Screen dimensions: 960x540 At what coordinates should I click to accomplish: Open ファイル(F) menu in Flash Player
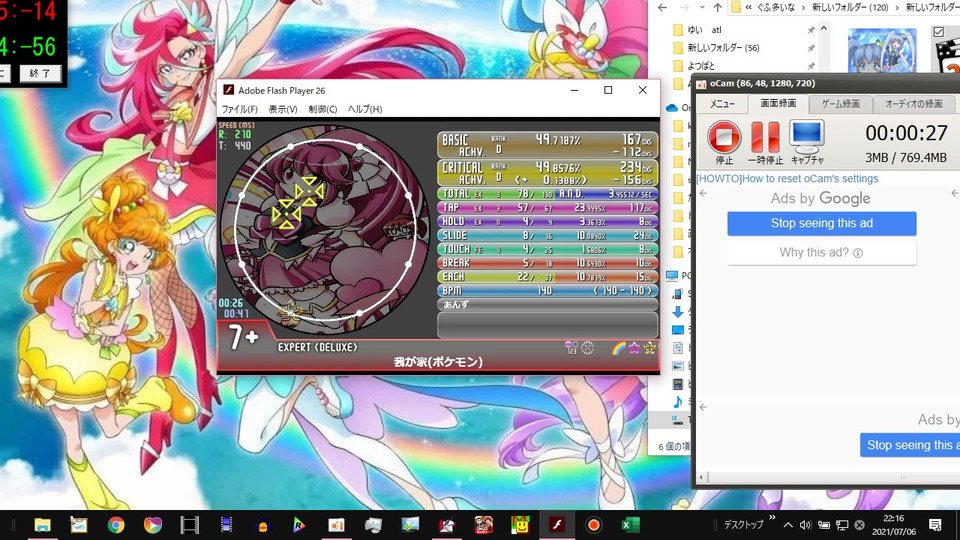pyautogui.click(x=239, y=109)
